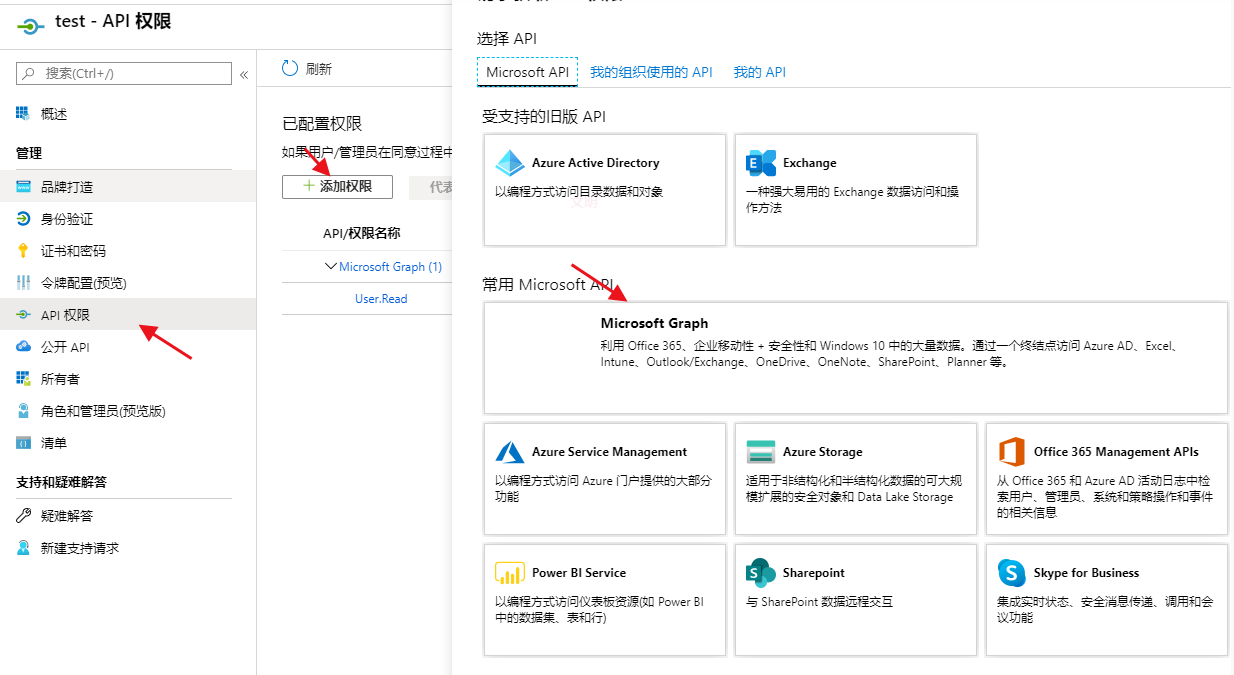Image resolution: width=1234 pixels, height=675 pixels.
Task: Open 清单 menu item
Action: pyautogui.click(x=128, y=443)
